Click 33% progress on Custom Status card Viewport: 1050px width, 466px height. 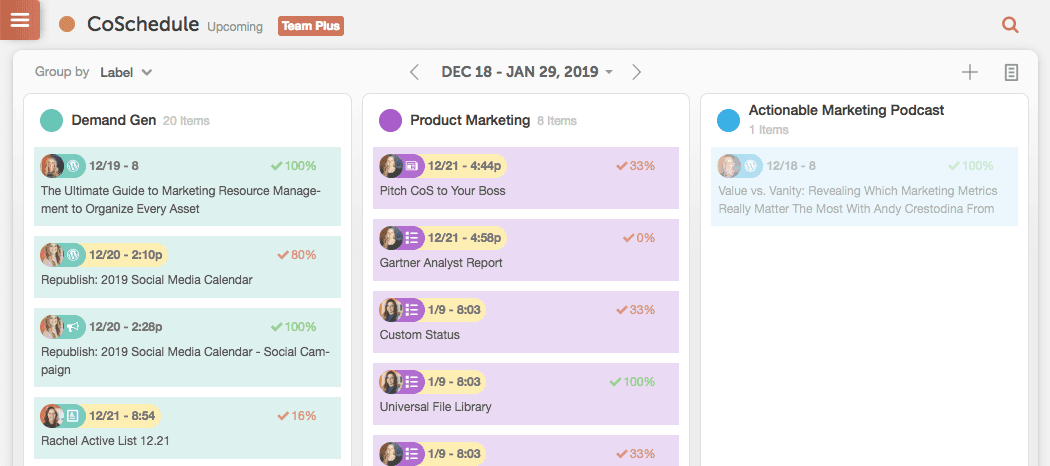[635, 310]
